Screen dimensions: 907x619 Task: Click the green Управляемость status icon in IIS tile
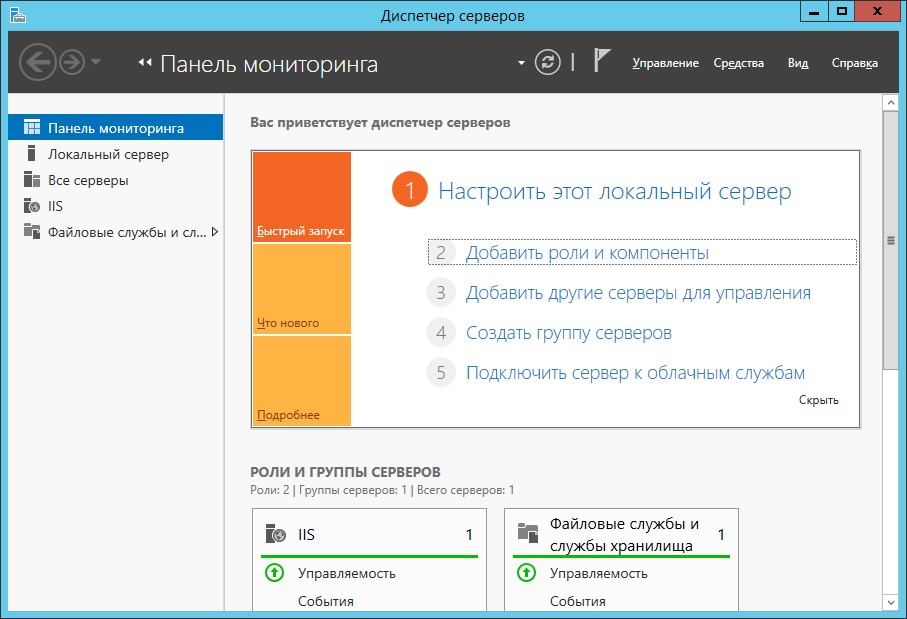click(274, 573)
